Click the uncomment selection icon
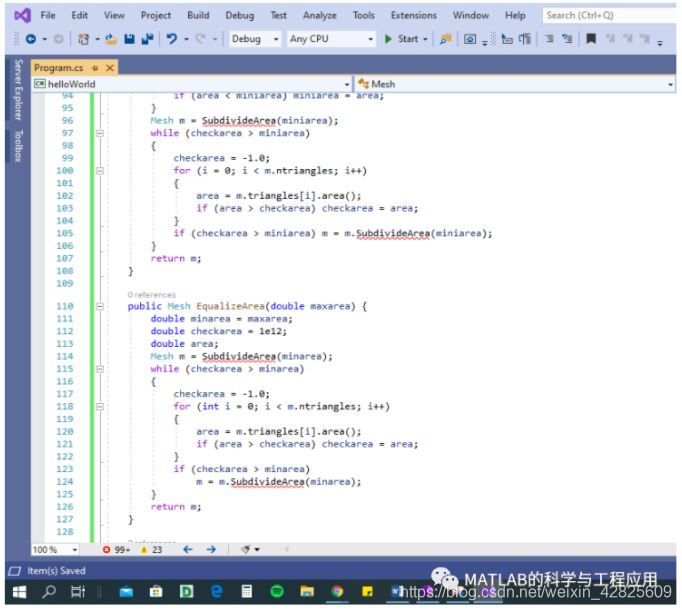 click(x=567, y=39)
